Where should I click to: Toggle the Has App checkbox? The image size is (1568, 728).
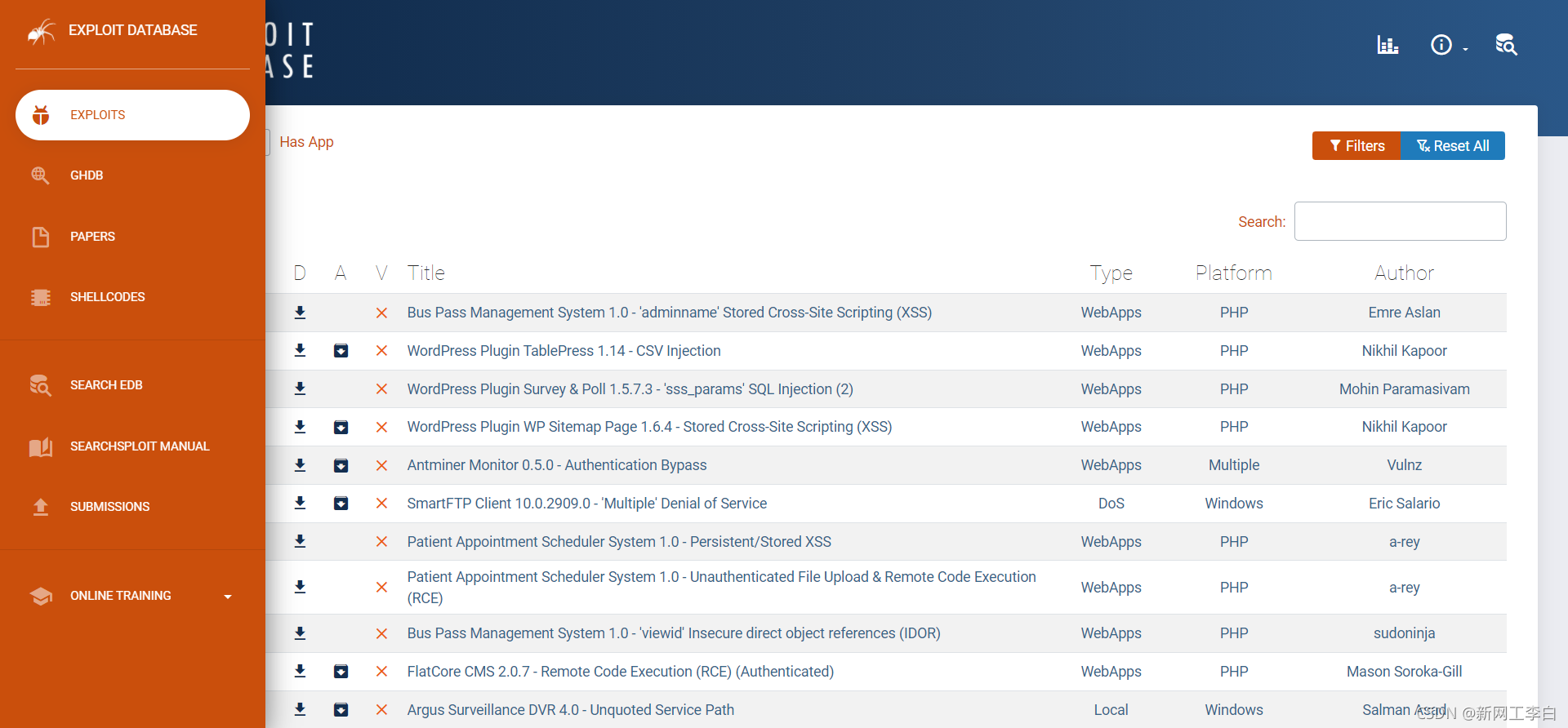click(267, 142)
